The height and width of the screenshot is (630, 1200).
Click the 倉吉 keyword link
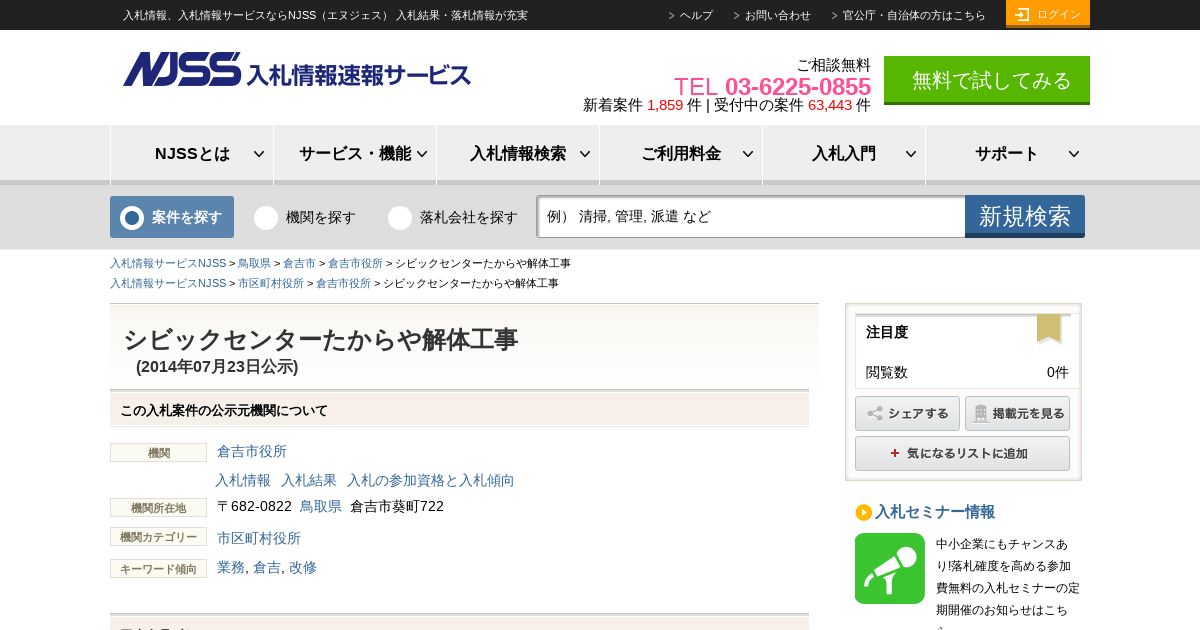tap(267, 567)
